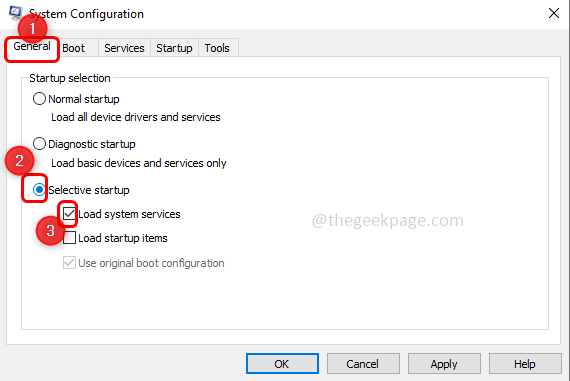The image size is (570, 381).
Task: Uncheck Load system services checkbox
Action: point(69,214)
